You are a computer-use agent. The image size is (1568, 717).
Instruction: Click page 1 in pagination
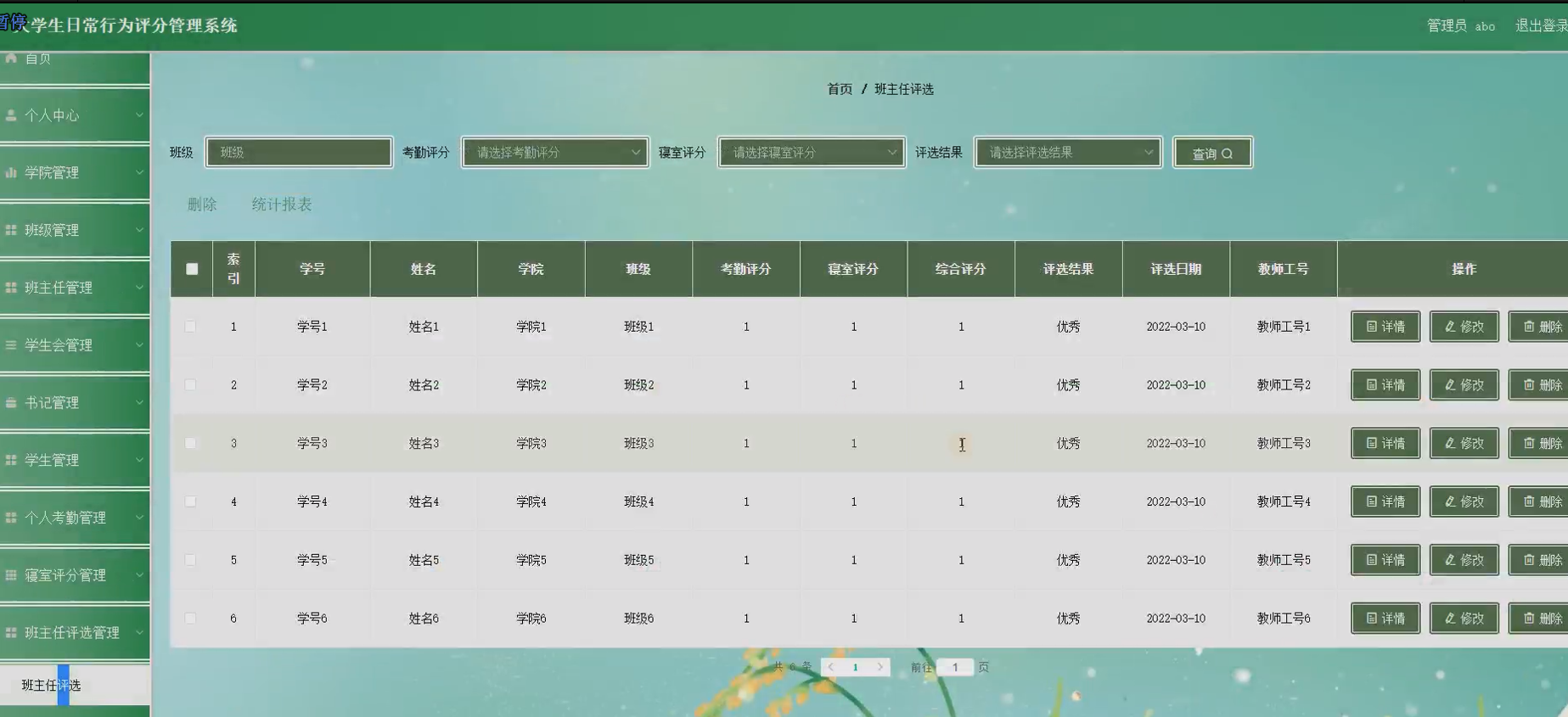click(x=855, y=667)
